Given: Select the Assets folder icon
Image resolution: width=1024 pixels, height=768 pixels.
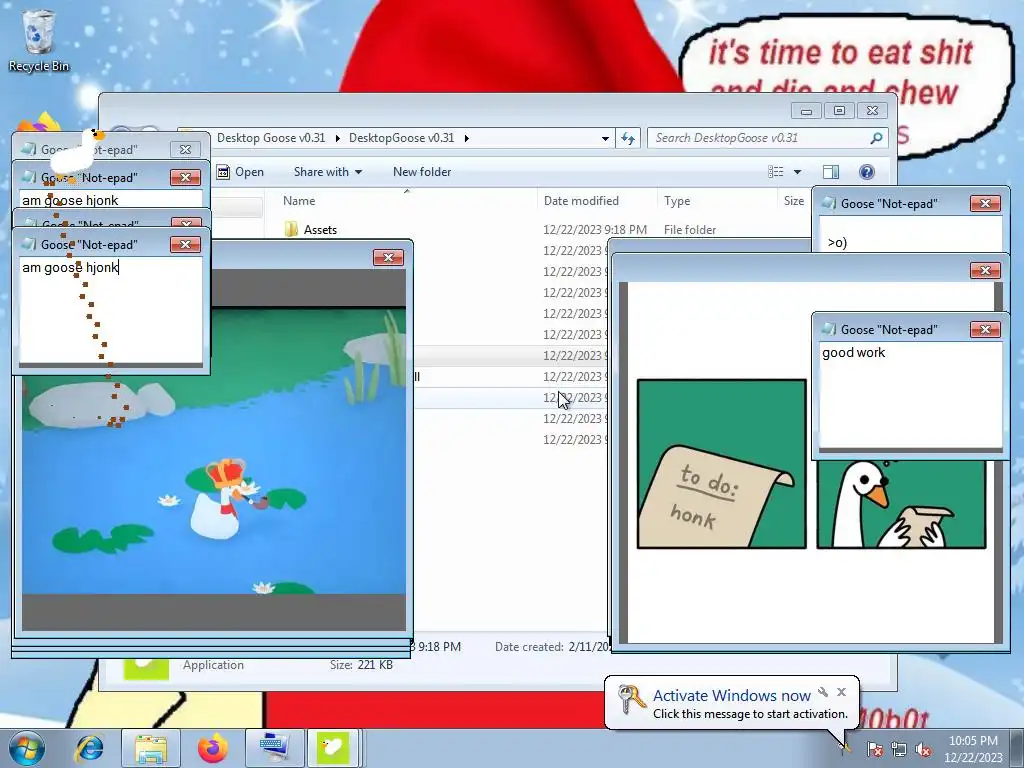Looking at the screenshot, I should [291, 229].
